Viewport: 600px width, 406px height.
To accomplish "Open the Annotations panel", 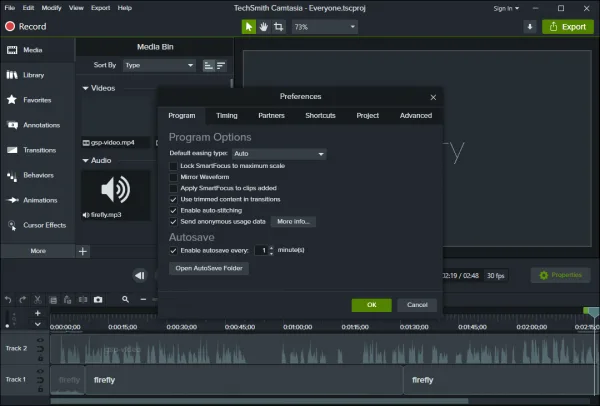I will [x=37, y=125].
